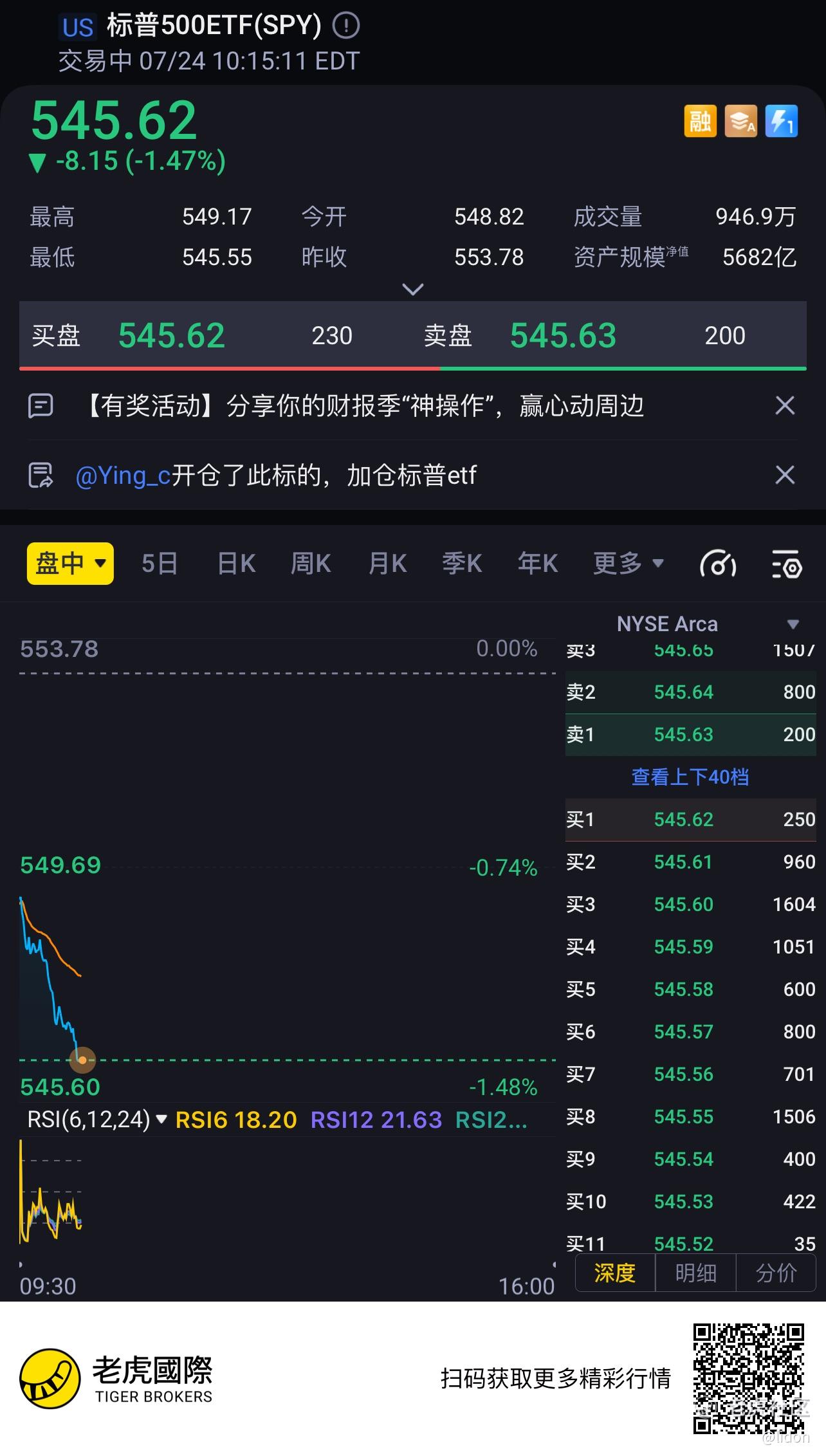This screenshot has width=826, height=1456.
Task: Select the 买1 545.62 order row
Action: click(690, 820)
